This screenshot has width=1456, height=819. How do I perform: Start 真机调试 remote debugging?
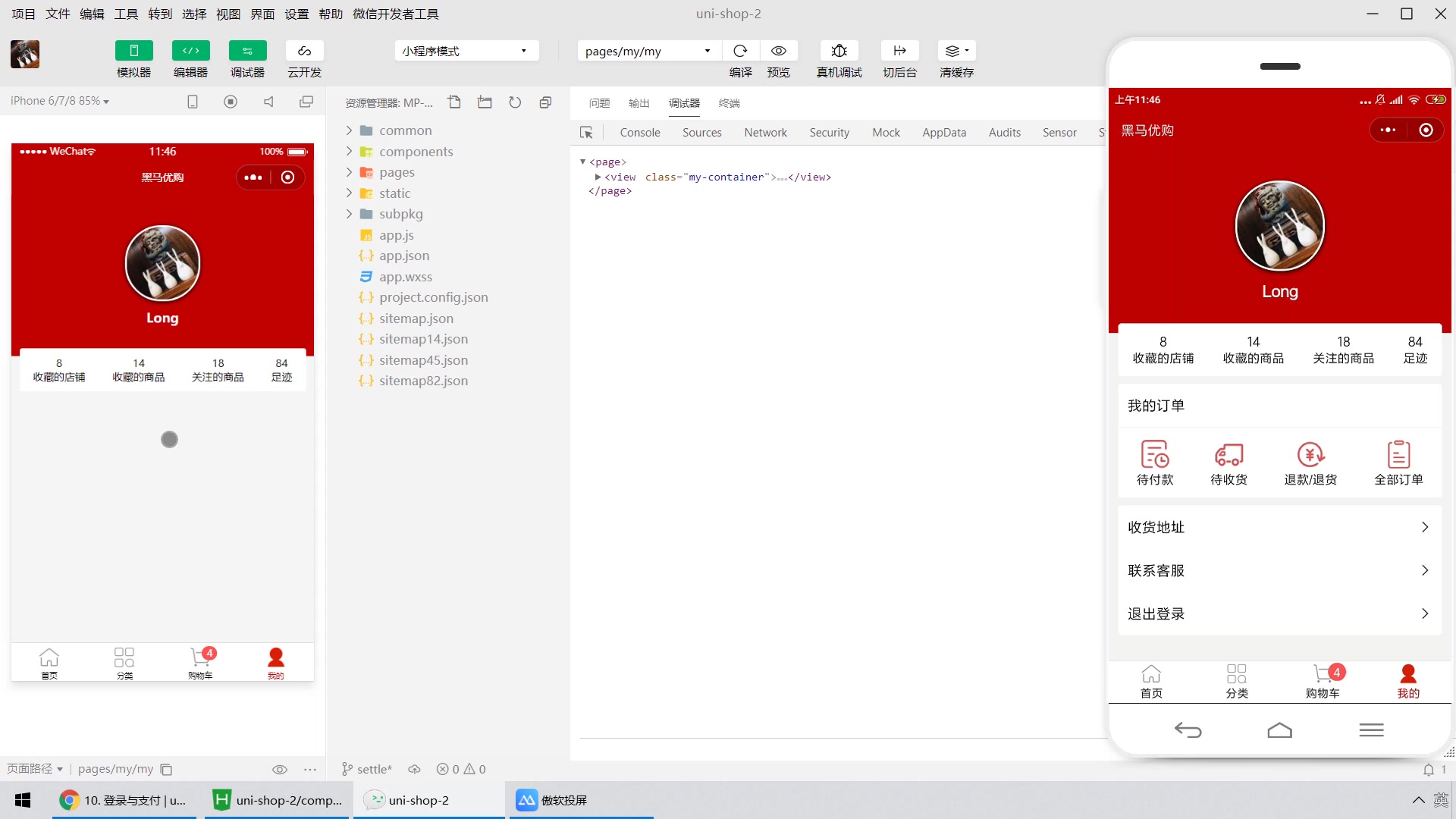point(839,50)
